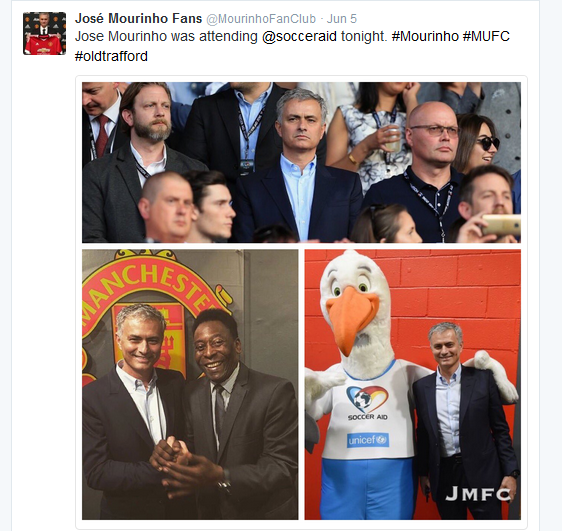Open the #MUFC hashtag
Viewport: 562px width, 531px height.
[486, 36]
